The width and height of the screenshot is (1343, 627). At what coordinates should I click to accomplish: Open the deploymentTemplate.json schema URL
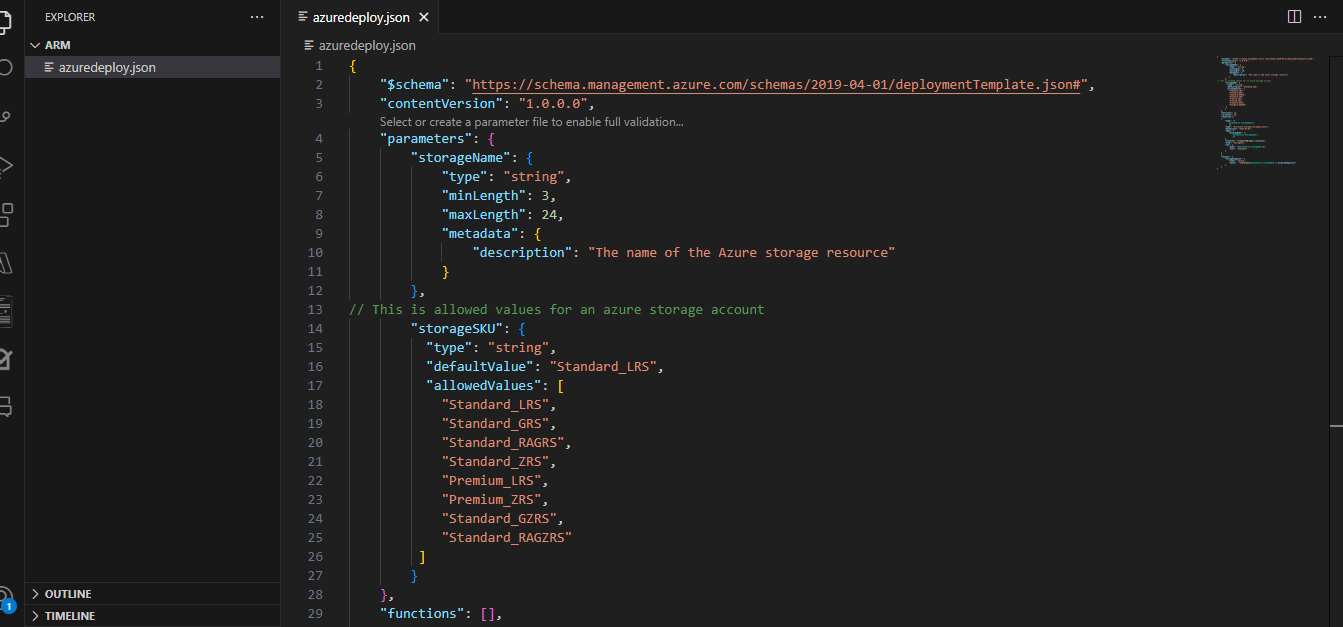pyautogui.click(x=778, y=85)
